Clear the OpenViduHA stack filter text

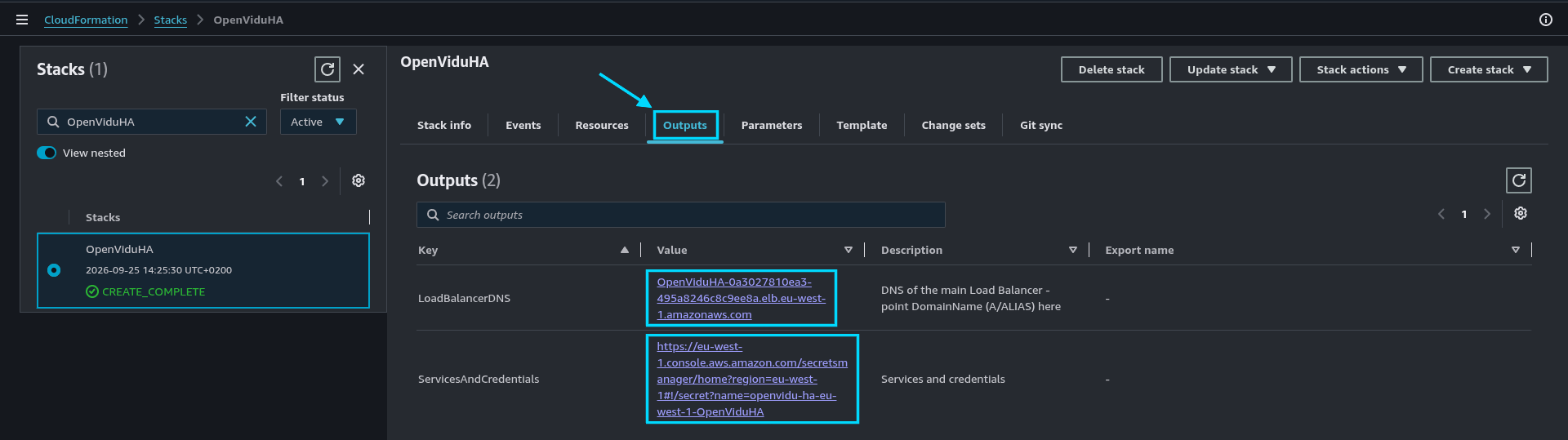(x=251, y=122)
